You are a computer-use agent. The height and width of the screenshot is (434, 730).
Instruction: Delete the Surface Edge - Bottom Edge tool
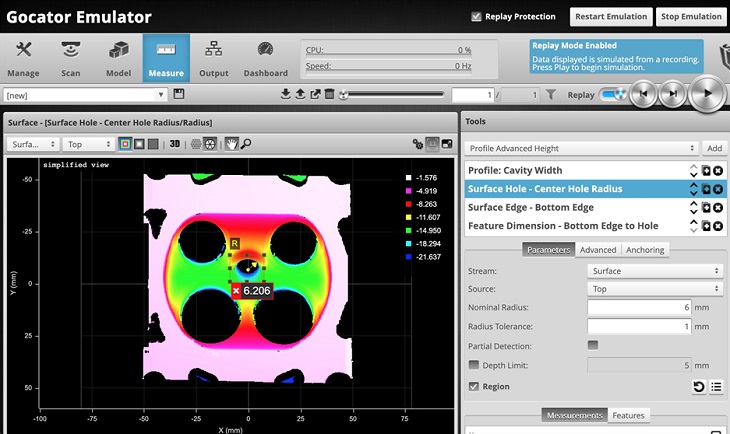point(718,208)
